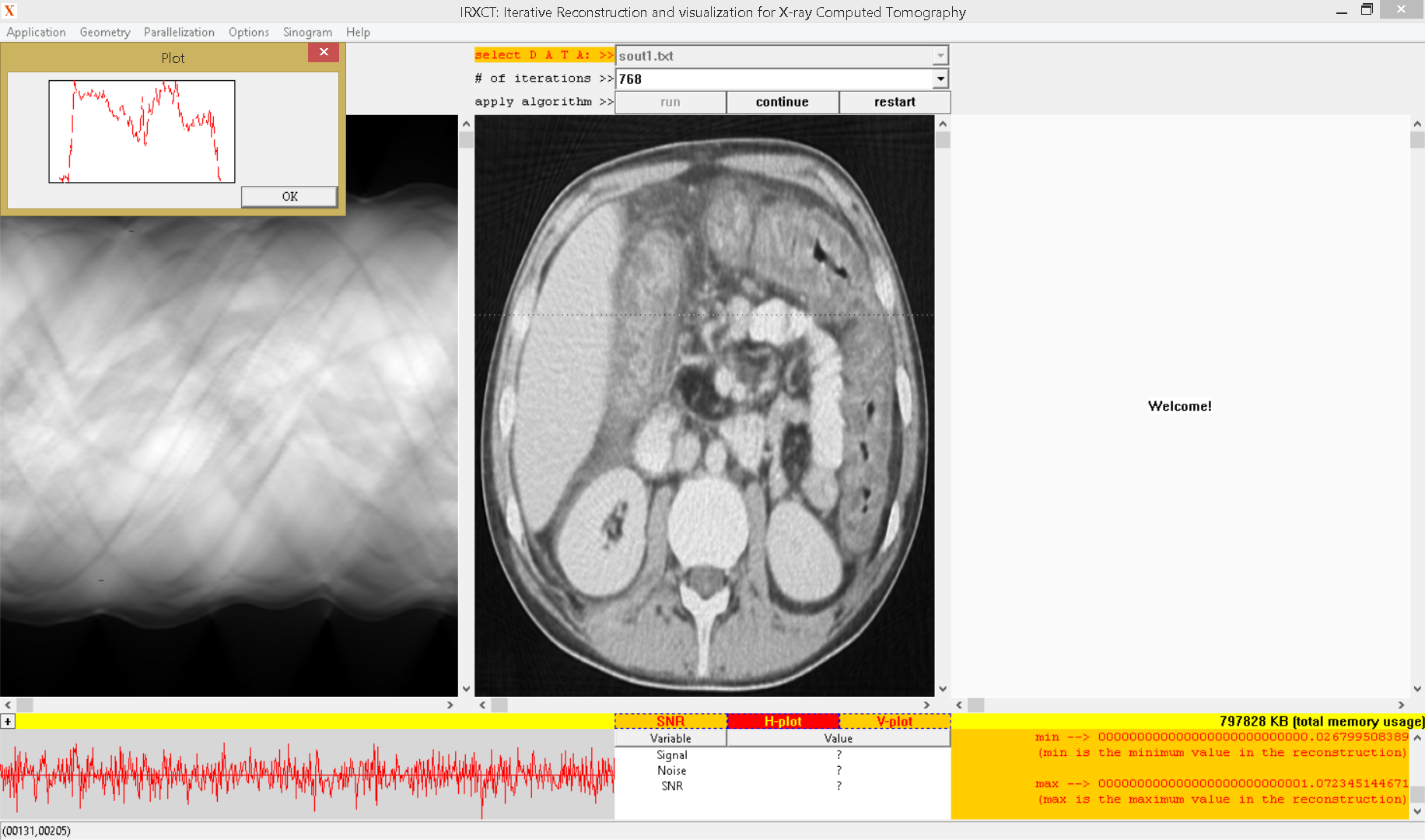The image size is (1425, 840).
Task: Click the reconstruction panel down arrow
Action: click(x=943, y=688)
